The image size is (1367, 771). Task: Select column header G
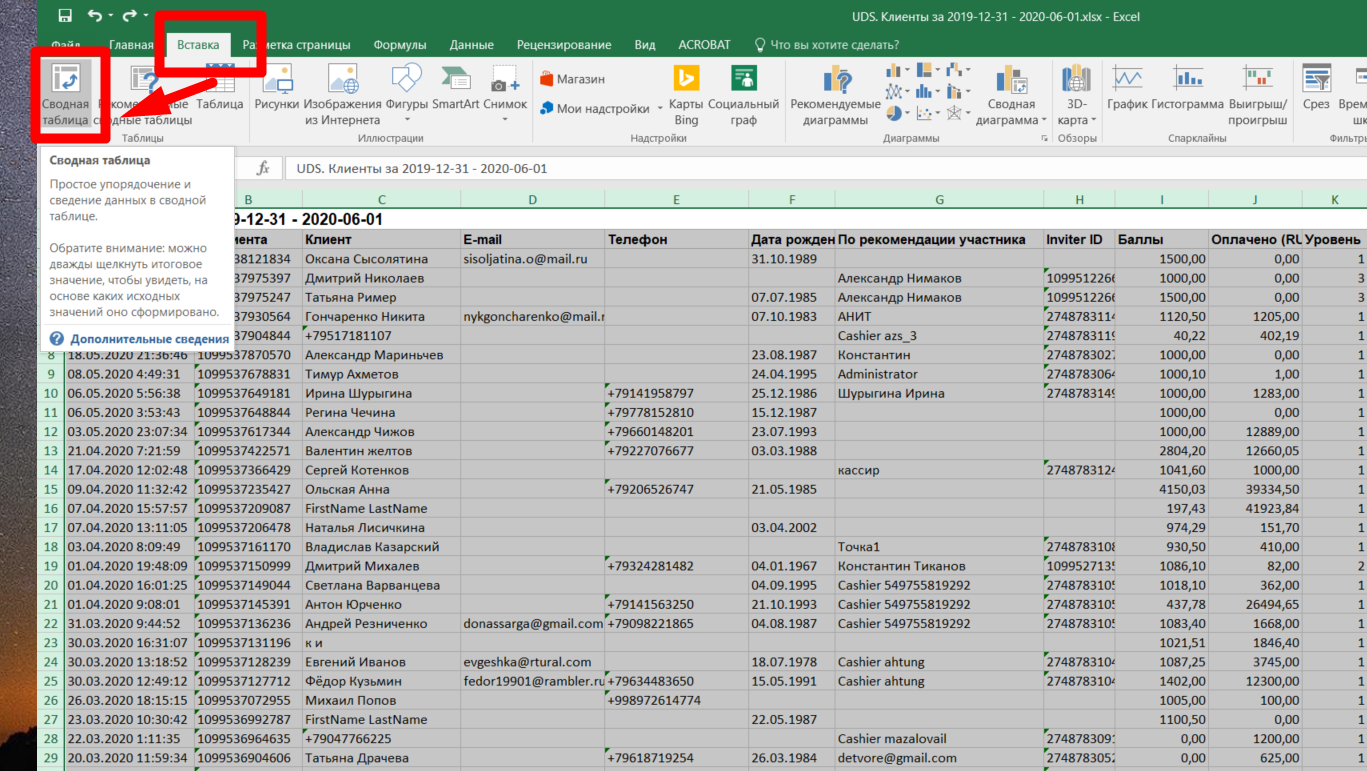pyautogui.click(x=939, y=200)
